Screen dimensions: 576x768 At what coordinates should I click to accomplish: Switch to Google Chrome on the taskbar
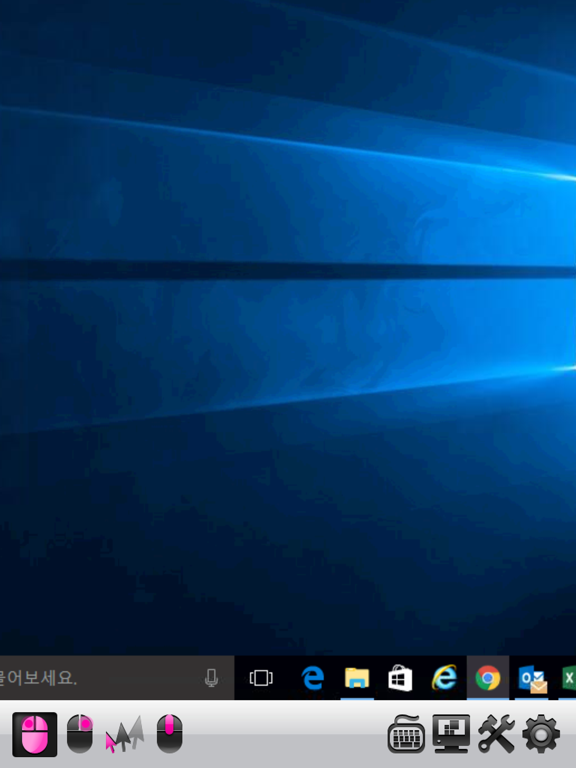coord(487,678)
